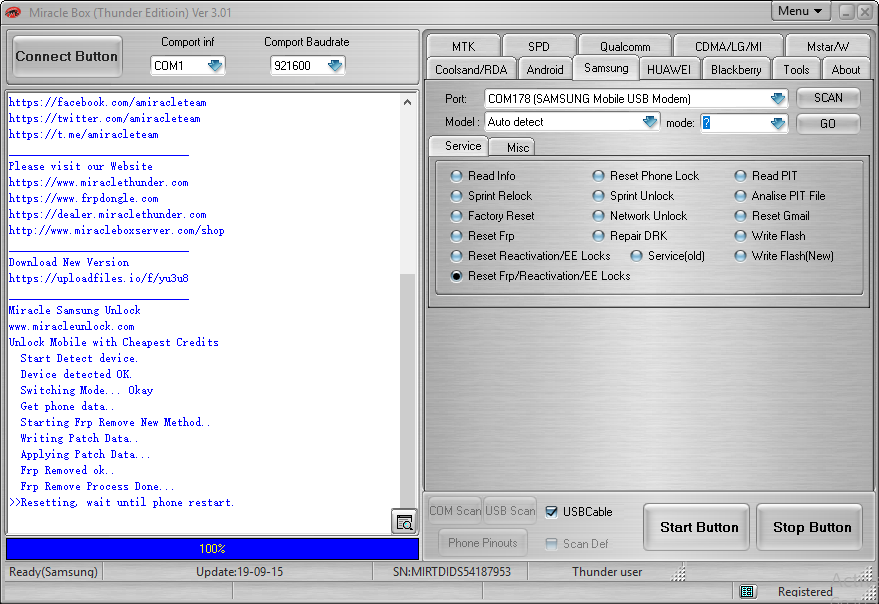Open the About tab
This screenshot has height=604, width=879.
(x=845, y=70)
